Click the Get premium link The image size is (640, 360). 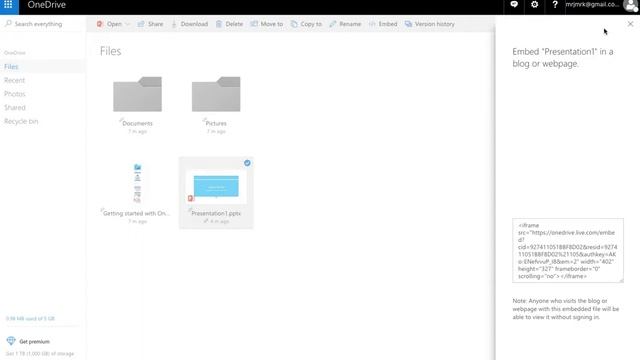click(x=34, y=342)
